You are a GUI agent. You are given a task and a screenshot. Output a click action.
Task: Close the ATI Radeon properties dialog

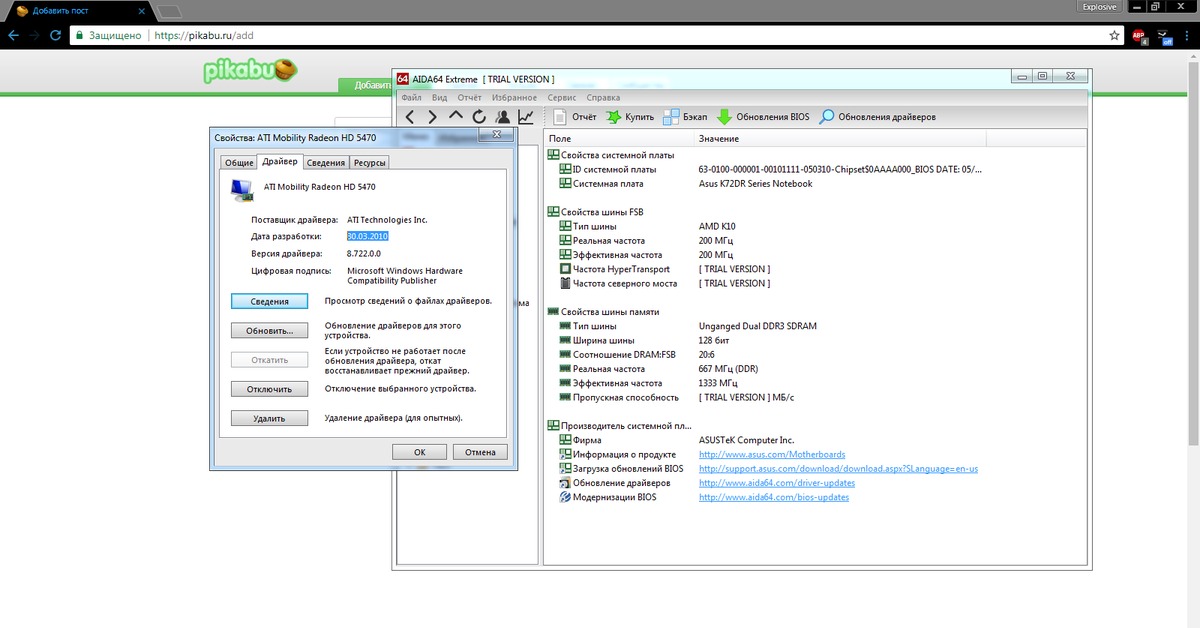point(494,134)
